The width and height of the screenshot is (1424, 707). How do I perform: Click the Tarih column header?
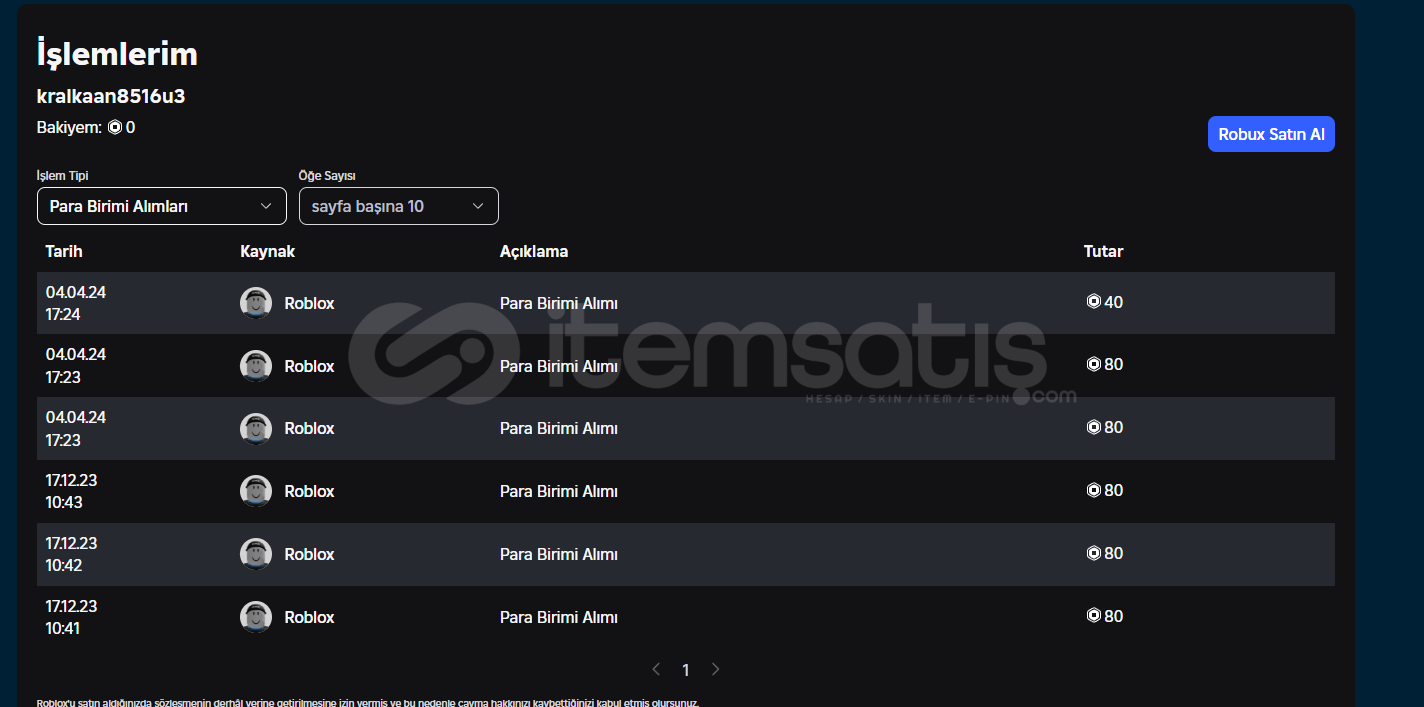point(64,251)
